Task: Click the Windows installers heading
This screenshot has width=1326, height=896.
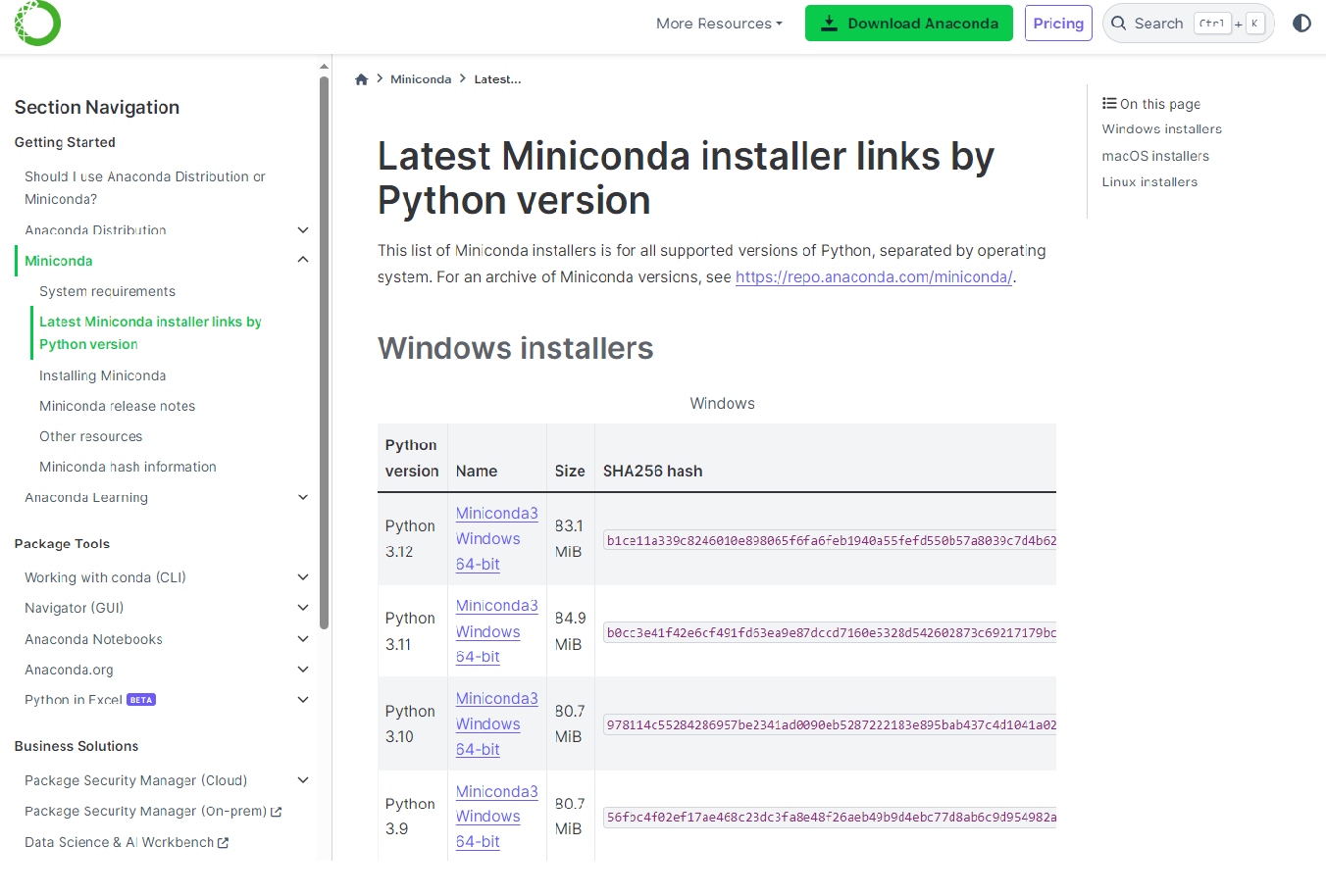Action: (516, 348)
